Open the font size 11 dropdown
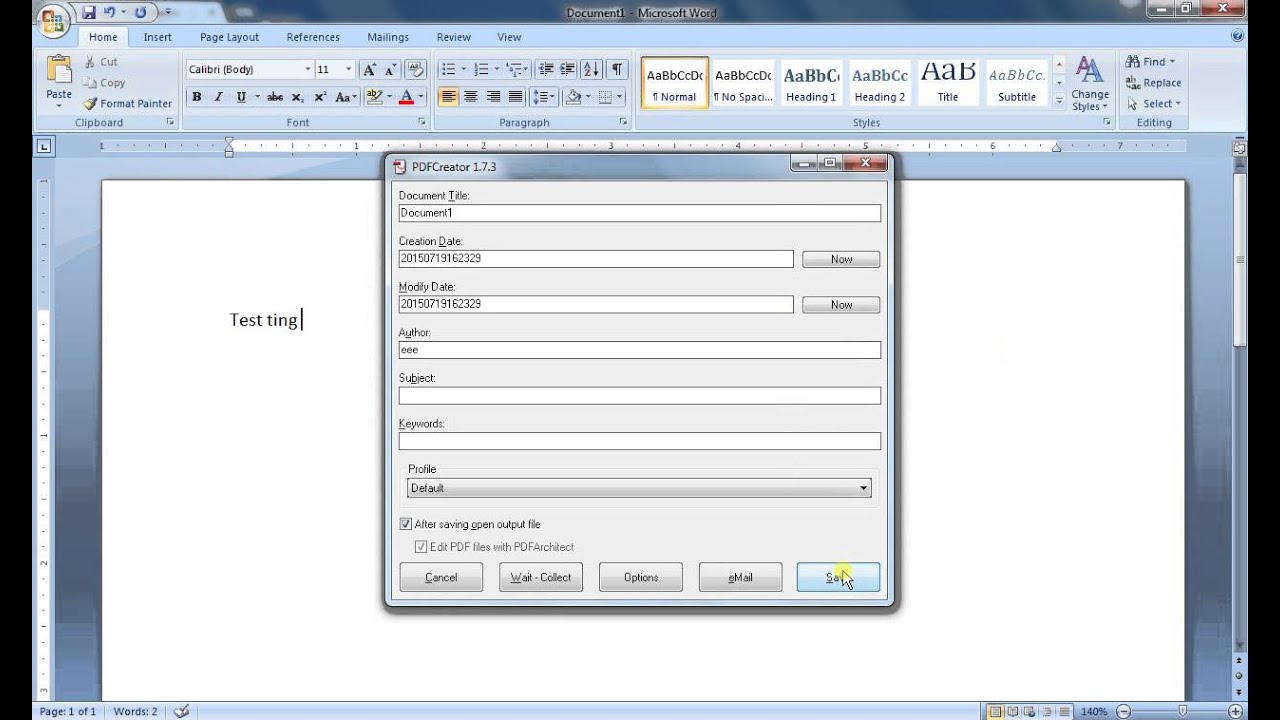 [349, 70]
